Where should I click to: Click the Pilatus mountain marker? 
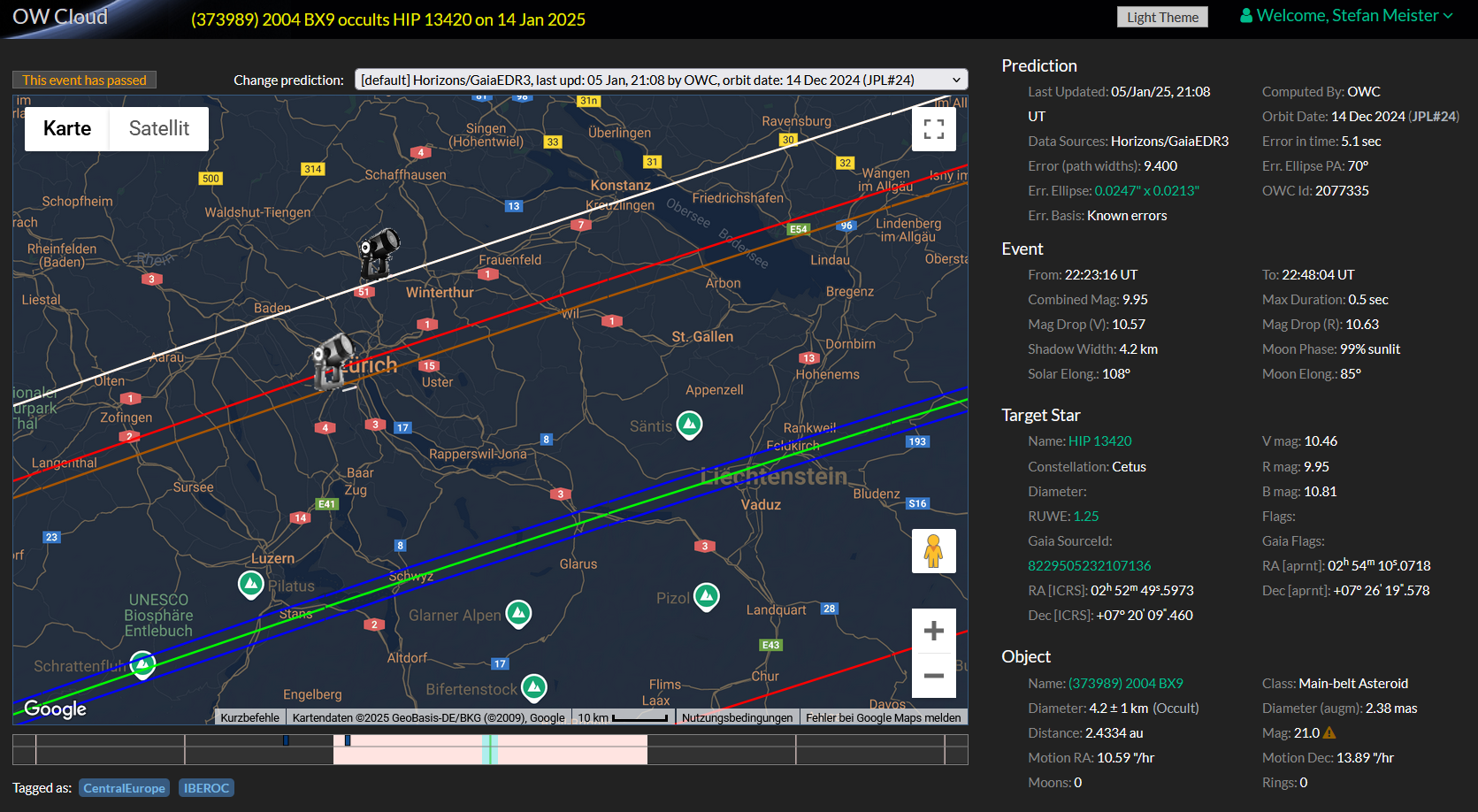pyautogui.click(x=251, y=585)
